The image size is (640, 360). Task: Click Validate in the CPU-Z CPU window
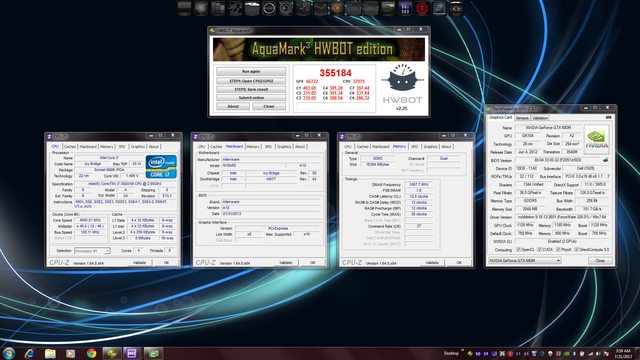[139, 262]
